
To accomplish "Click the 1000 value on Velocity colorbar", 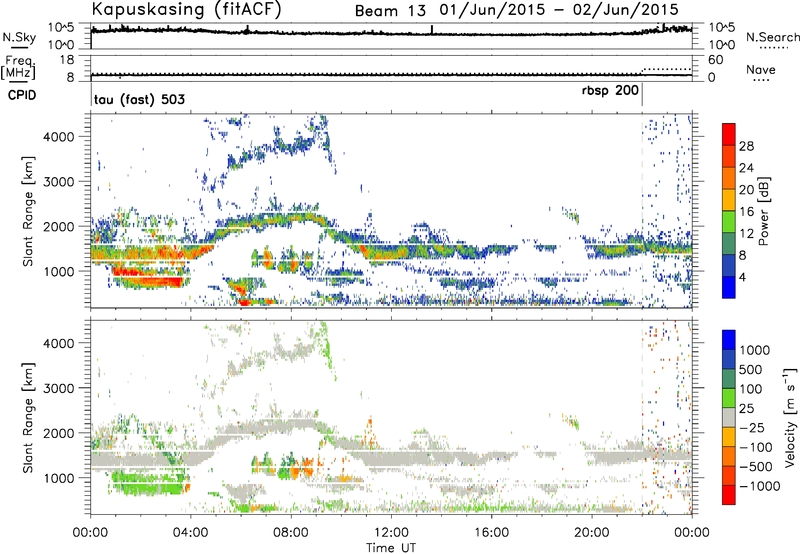I will click(755, 350).
